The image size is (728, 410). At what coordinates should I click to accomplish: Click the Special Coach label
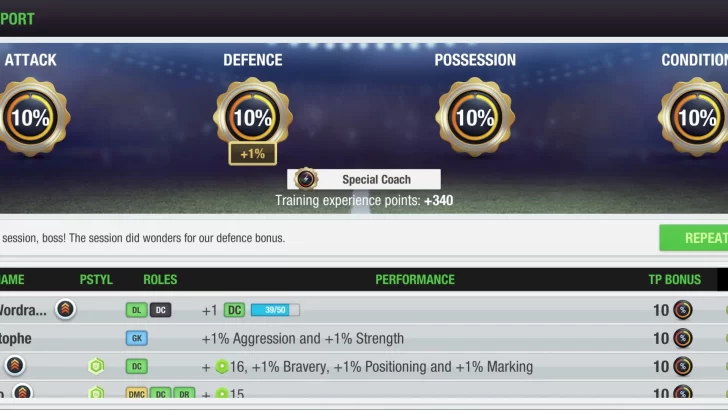377,180
